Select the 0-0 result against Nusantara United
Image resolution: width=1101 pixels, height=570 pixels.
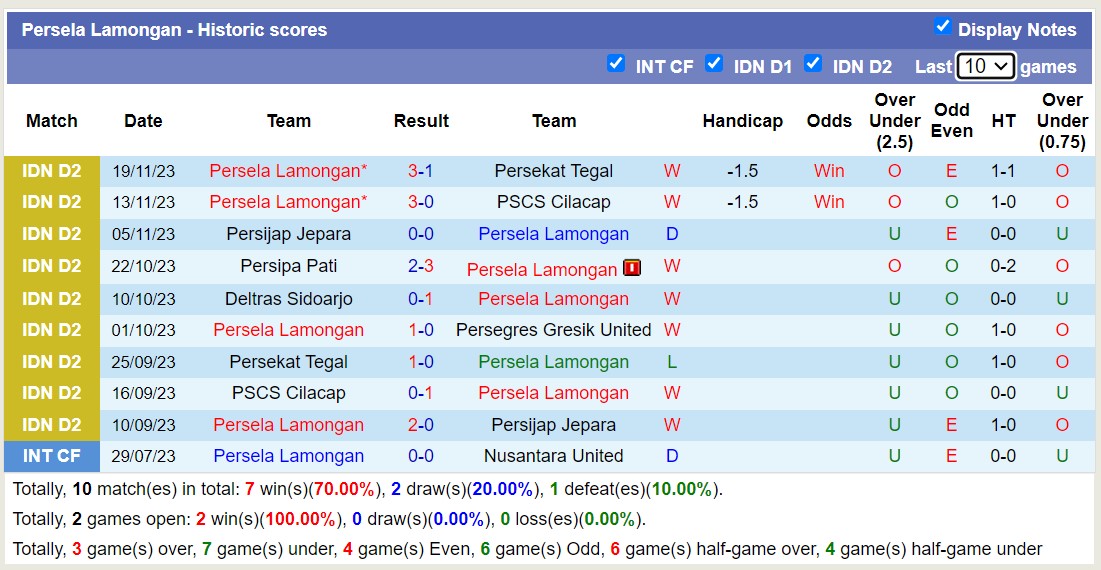coord(421,456)
